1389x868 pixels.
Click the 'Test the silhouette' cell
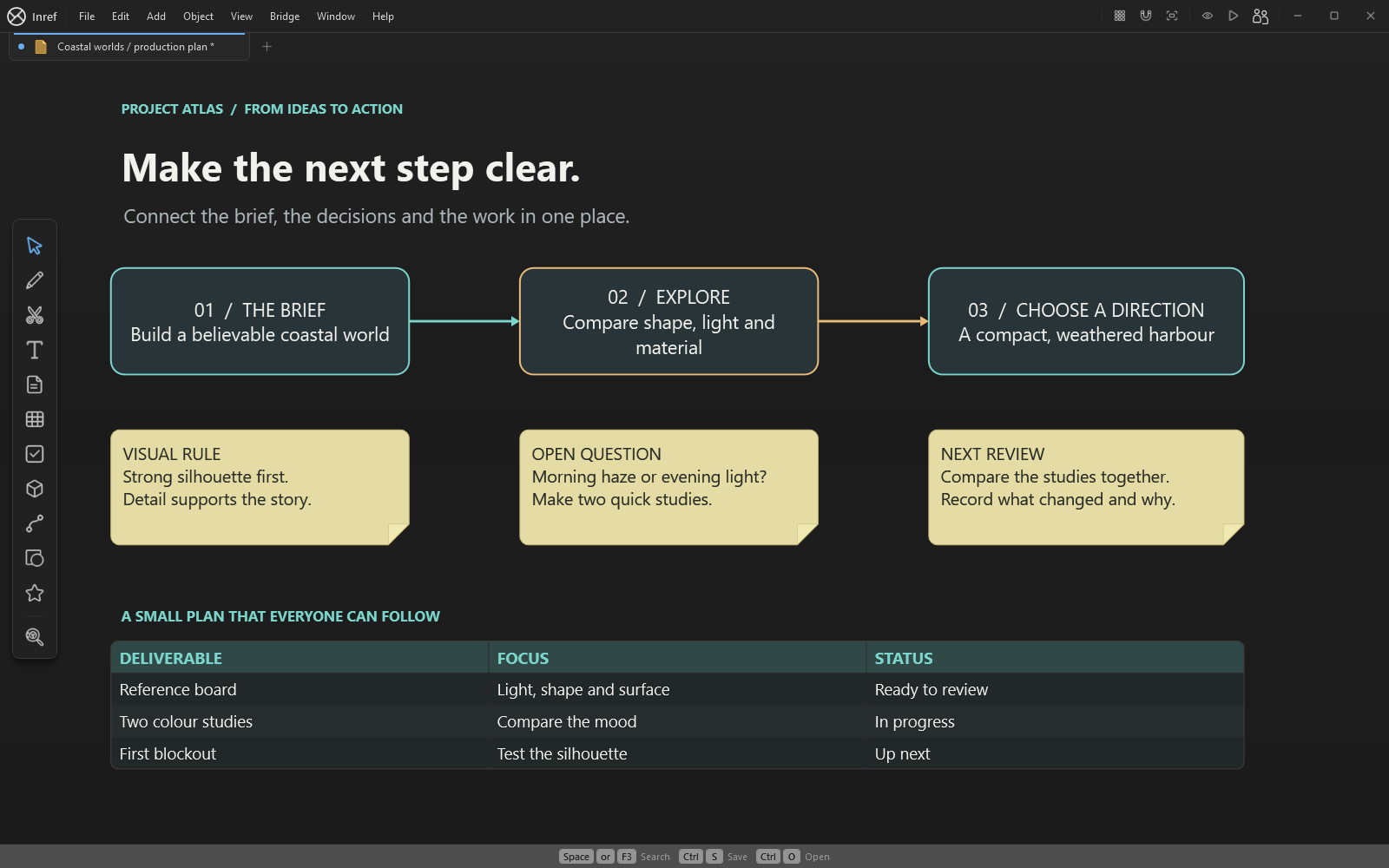[677, 753]
